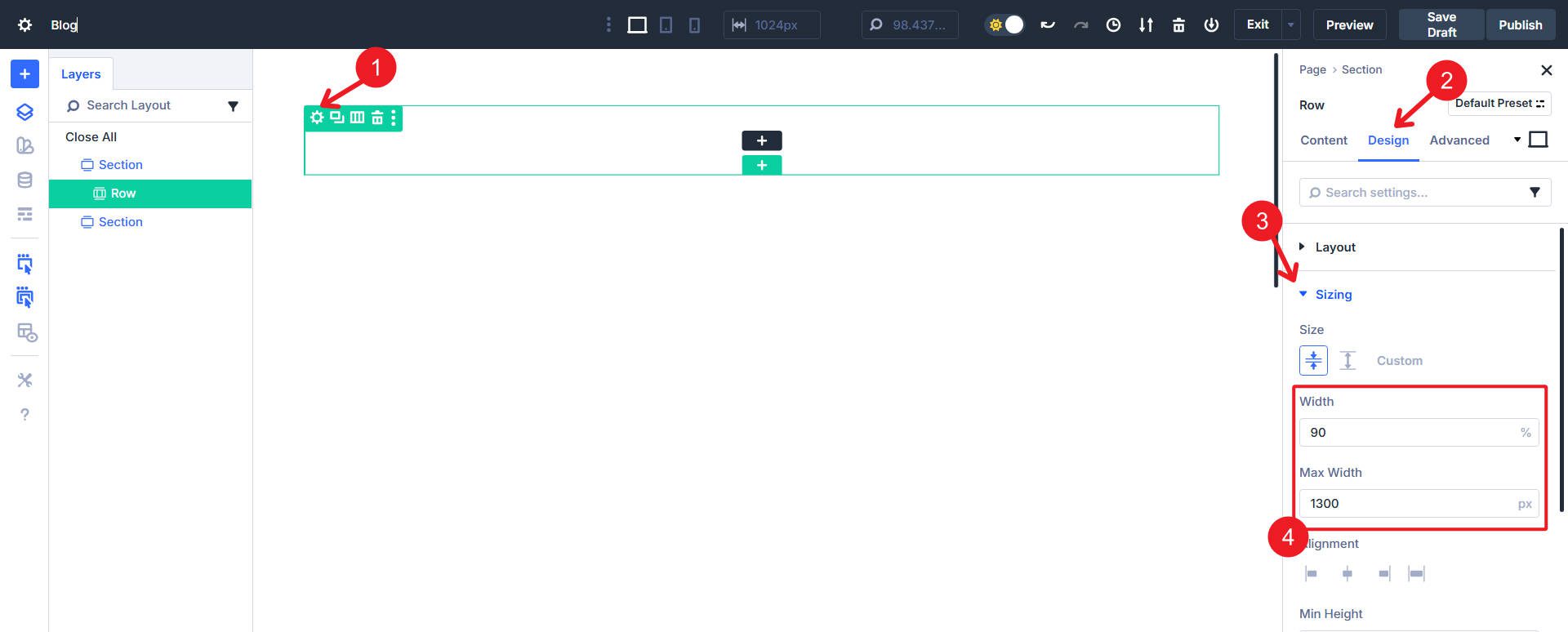Open the settings filter funnel
Image resolution: width=1568 pixels, height=632 pixels.
pyautogui.click(x=1535, y=193)
